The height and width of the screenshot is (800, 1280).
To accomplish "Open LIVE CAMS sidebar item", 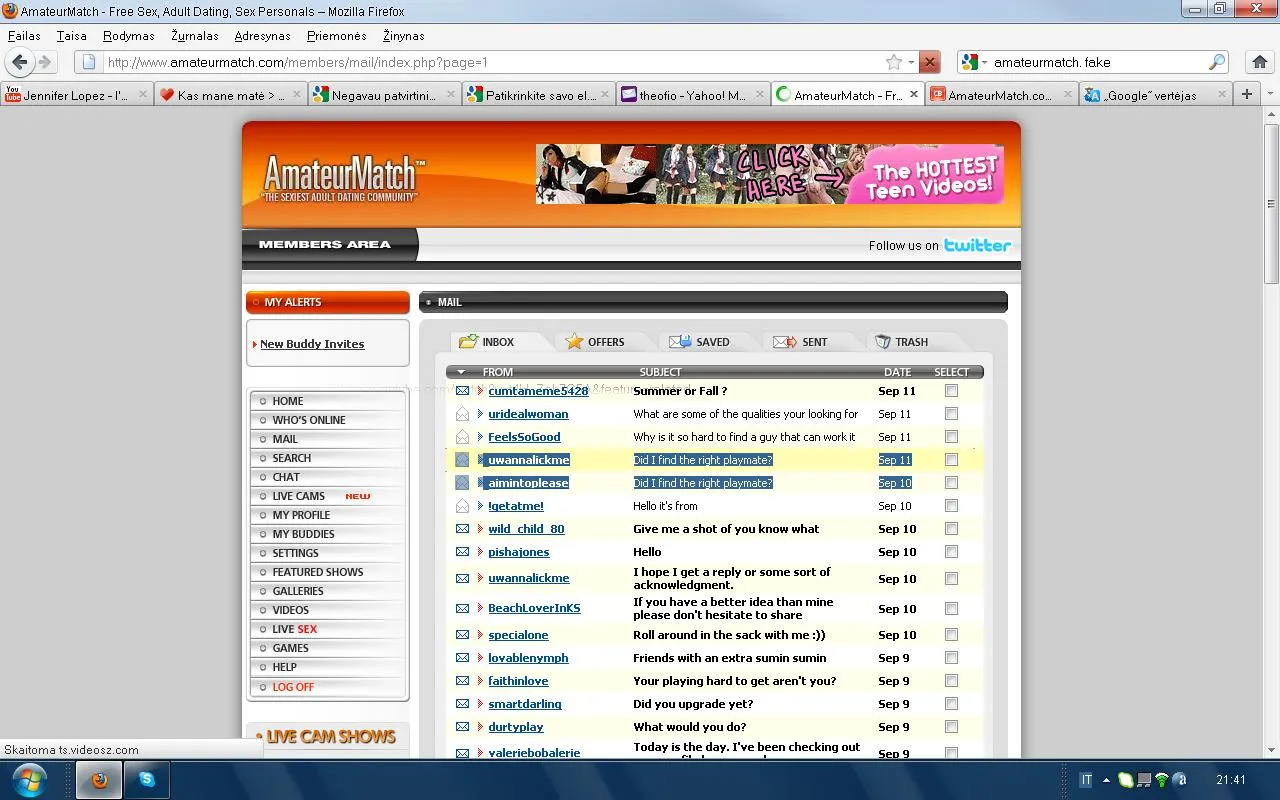I will 298,496.
